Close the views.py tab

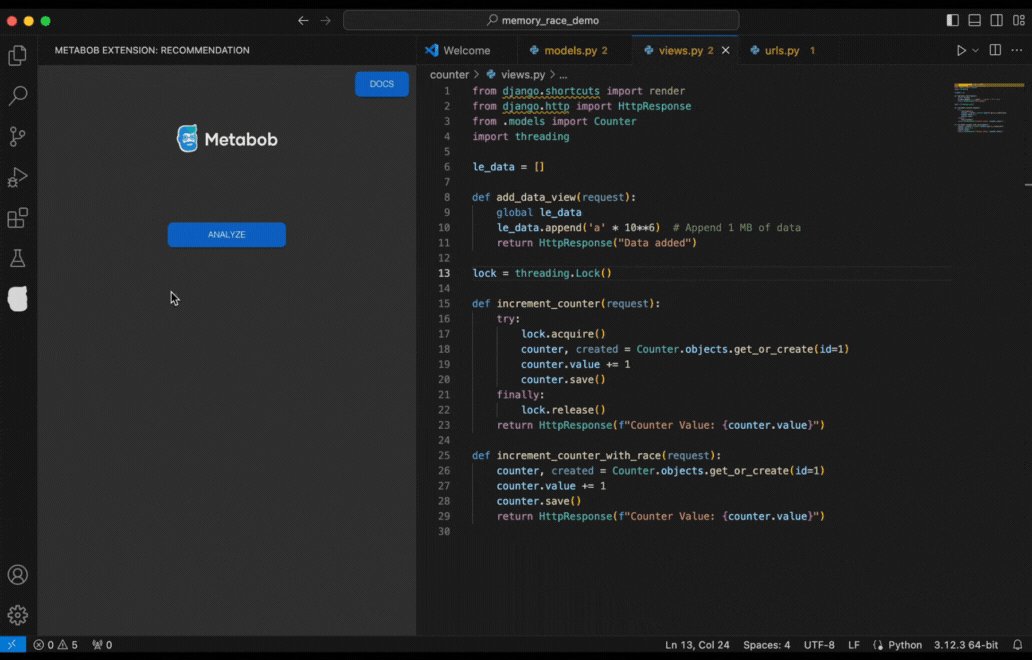pos(725,51)
